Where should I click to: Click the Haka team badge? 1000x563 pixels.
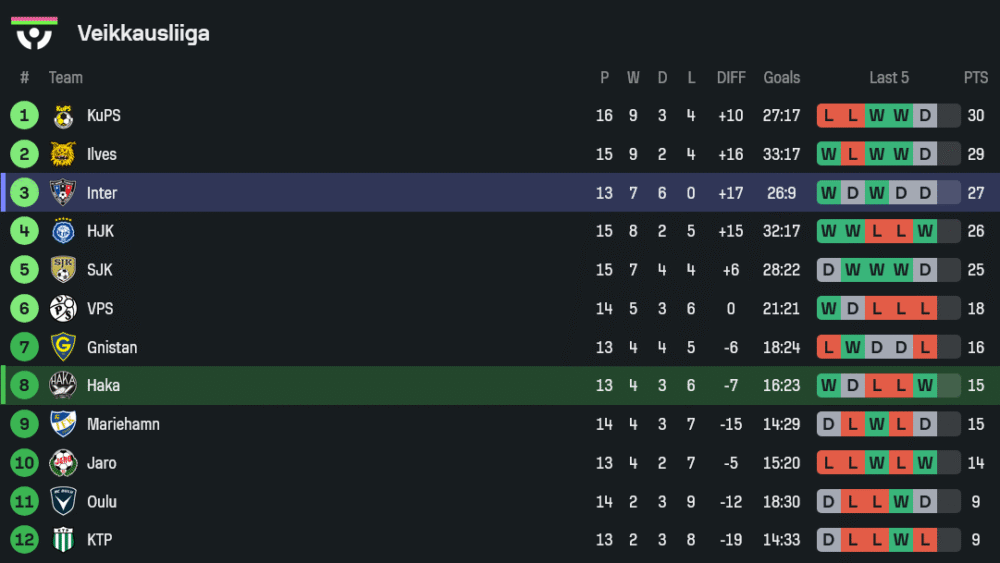click(63, 385)
